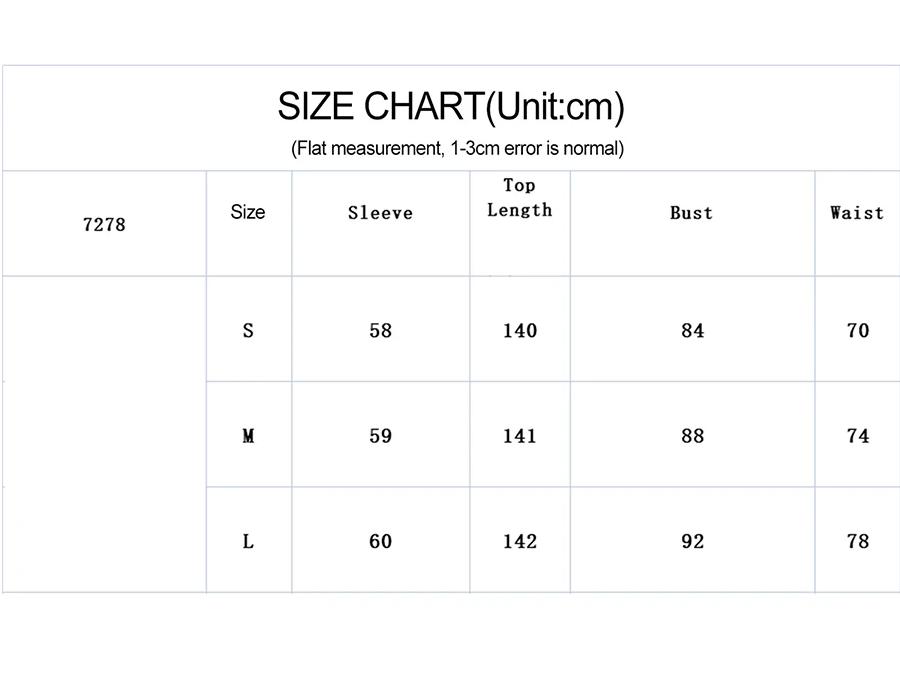Click the flat measurement note text
The height and width of the screenshot is (675, 900).
(457, 149)
